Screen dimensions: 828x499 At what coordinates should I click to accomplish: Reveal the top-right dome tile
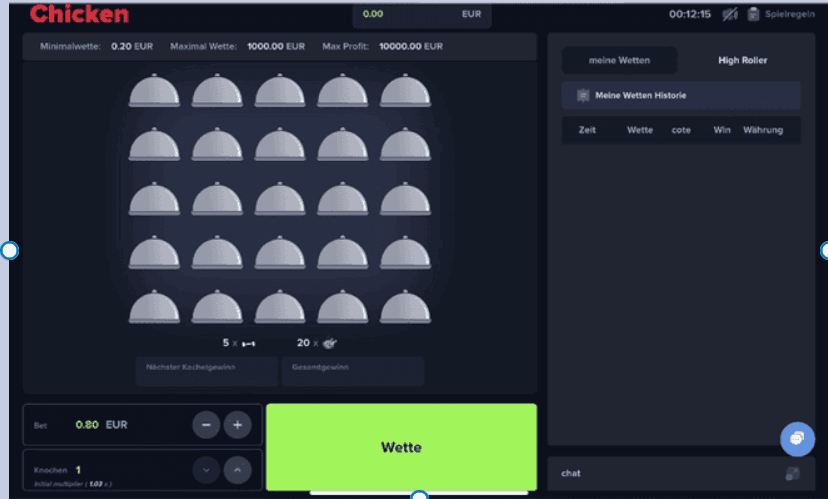tap(404, 91)
